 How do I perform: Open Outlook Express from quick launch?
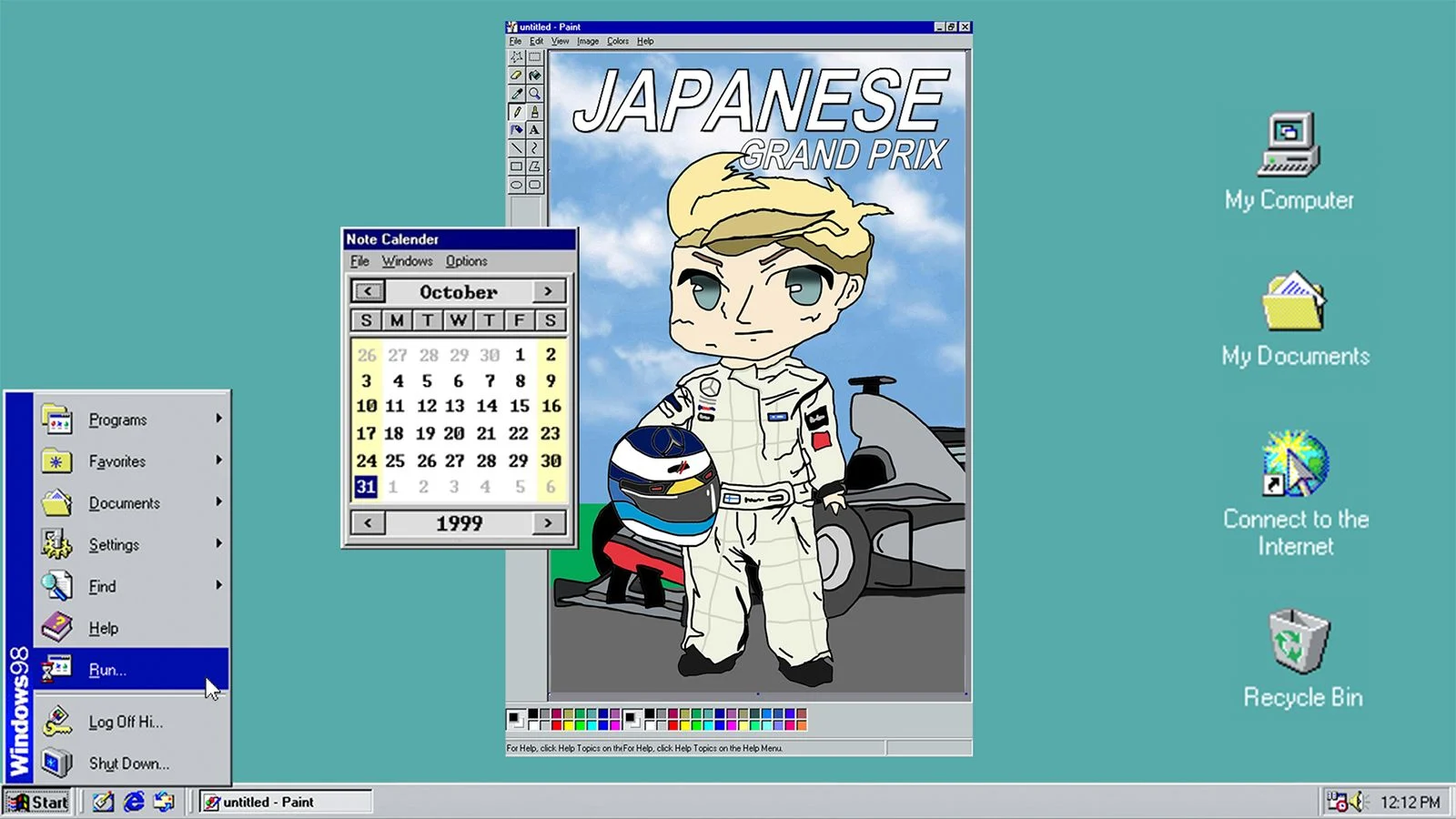(x=164, y=802)
